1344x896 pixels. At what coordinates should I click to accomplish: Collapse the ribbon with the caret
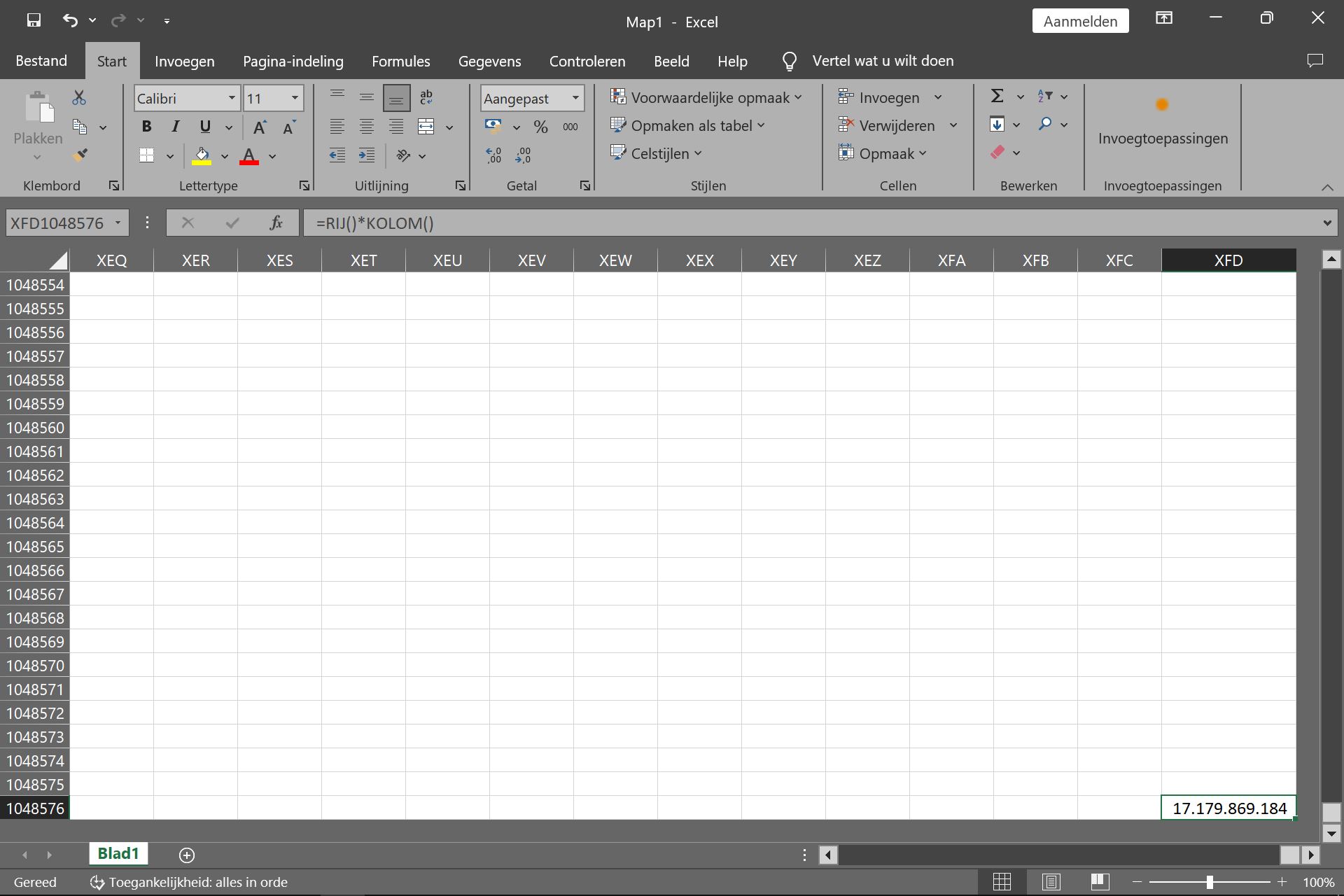1327,187
